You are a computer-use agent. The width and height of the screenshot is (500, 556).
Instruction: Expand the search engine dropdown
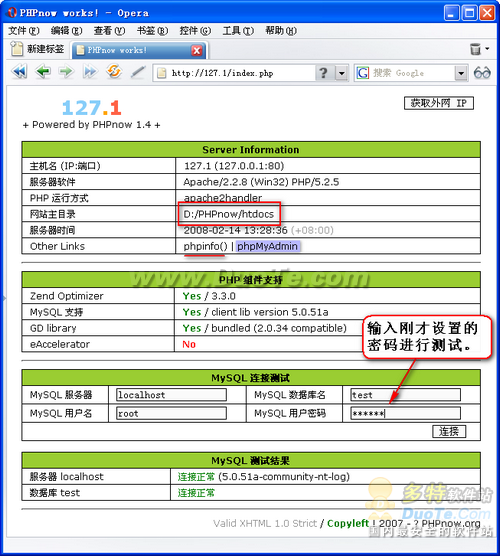click(461, 73)
